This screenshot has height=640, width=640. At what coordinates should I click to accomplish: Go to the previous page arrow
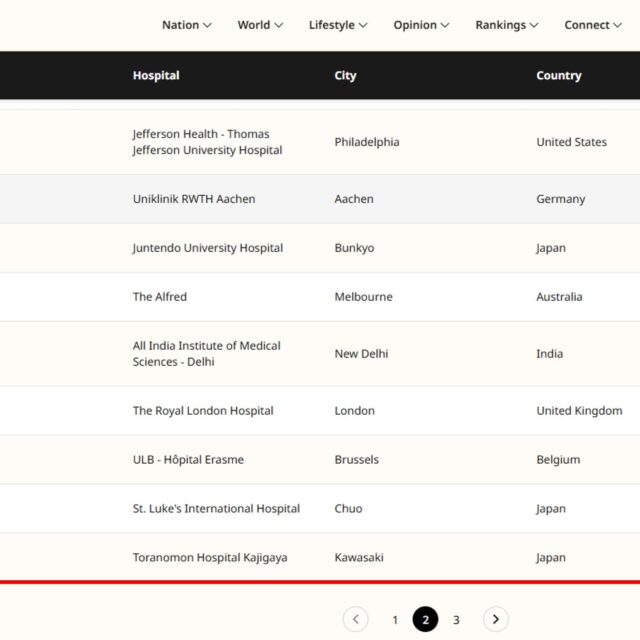[355, 619]
